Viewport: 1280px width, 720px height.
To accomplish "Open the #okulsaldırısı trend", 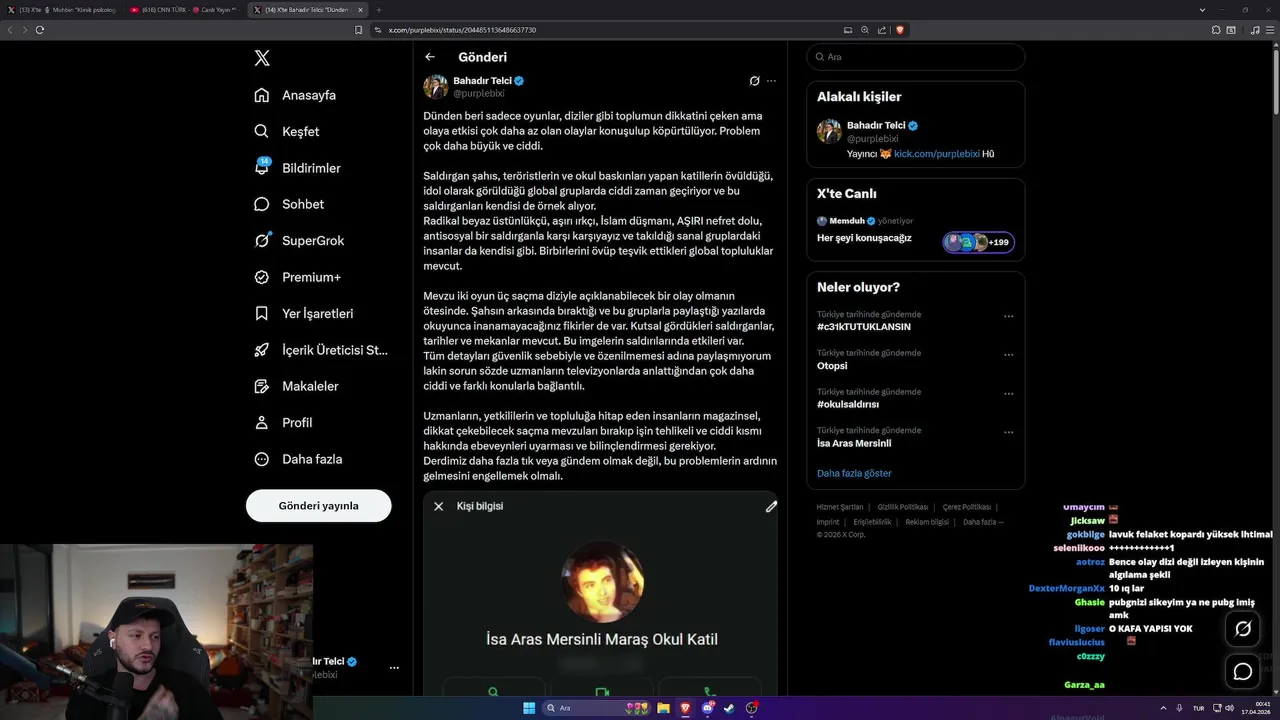I will (x=848, y=404).
